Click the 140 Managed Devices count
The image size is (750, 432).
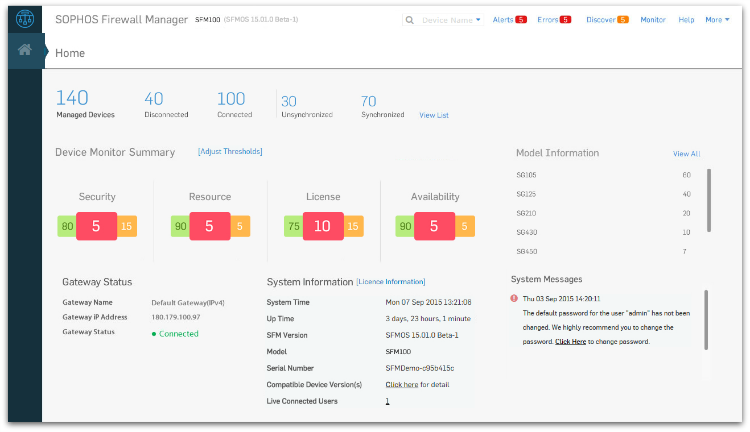72,98
